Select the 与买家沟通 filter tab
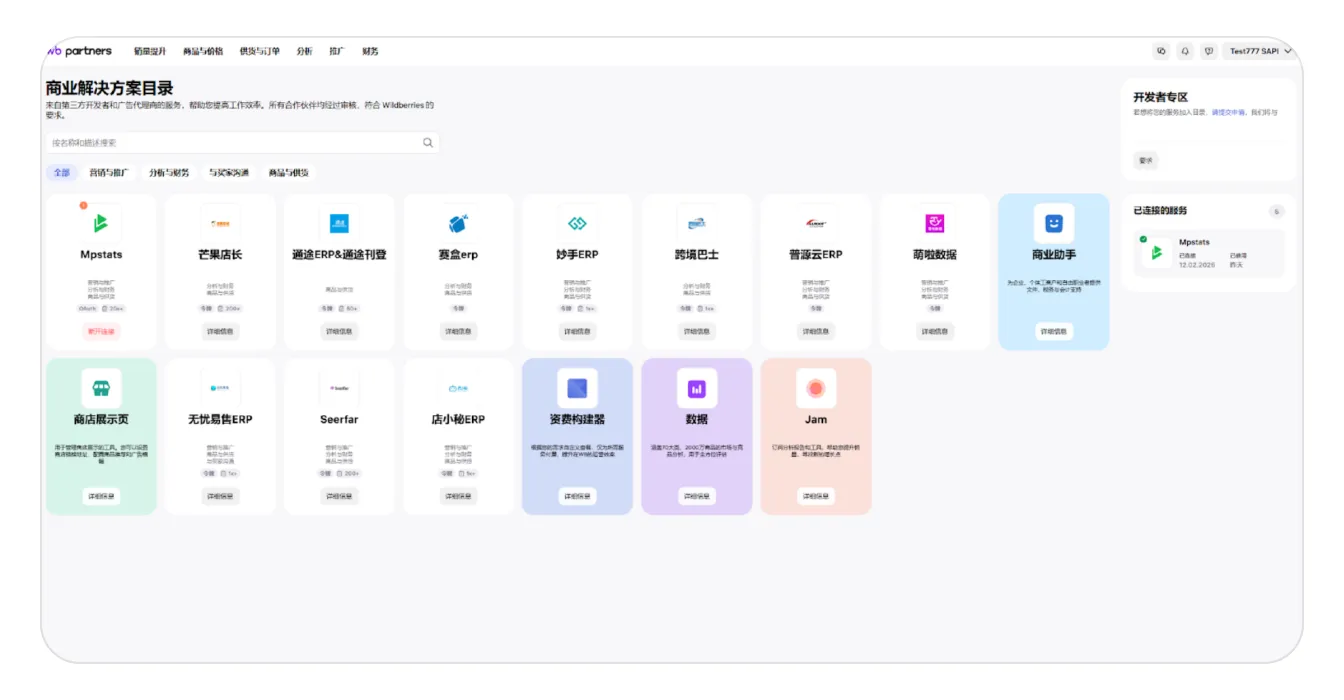The width and height of the screenshot is (1344, 700). pyautogui.click(x=229, y=173)
